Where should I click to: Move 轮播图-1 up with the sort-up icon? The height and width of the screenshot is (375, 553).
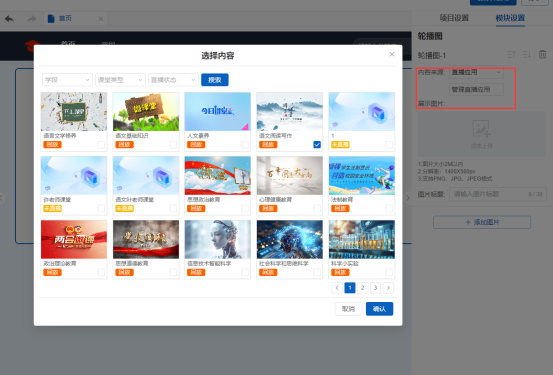tap(511, 55)
